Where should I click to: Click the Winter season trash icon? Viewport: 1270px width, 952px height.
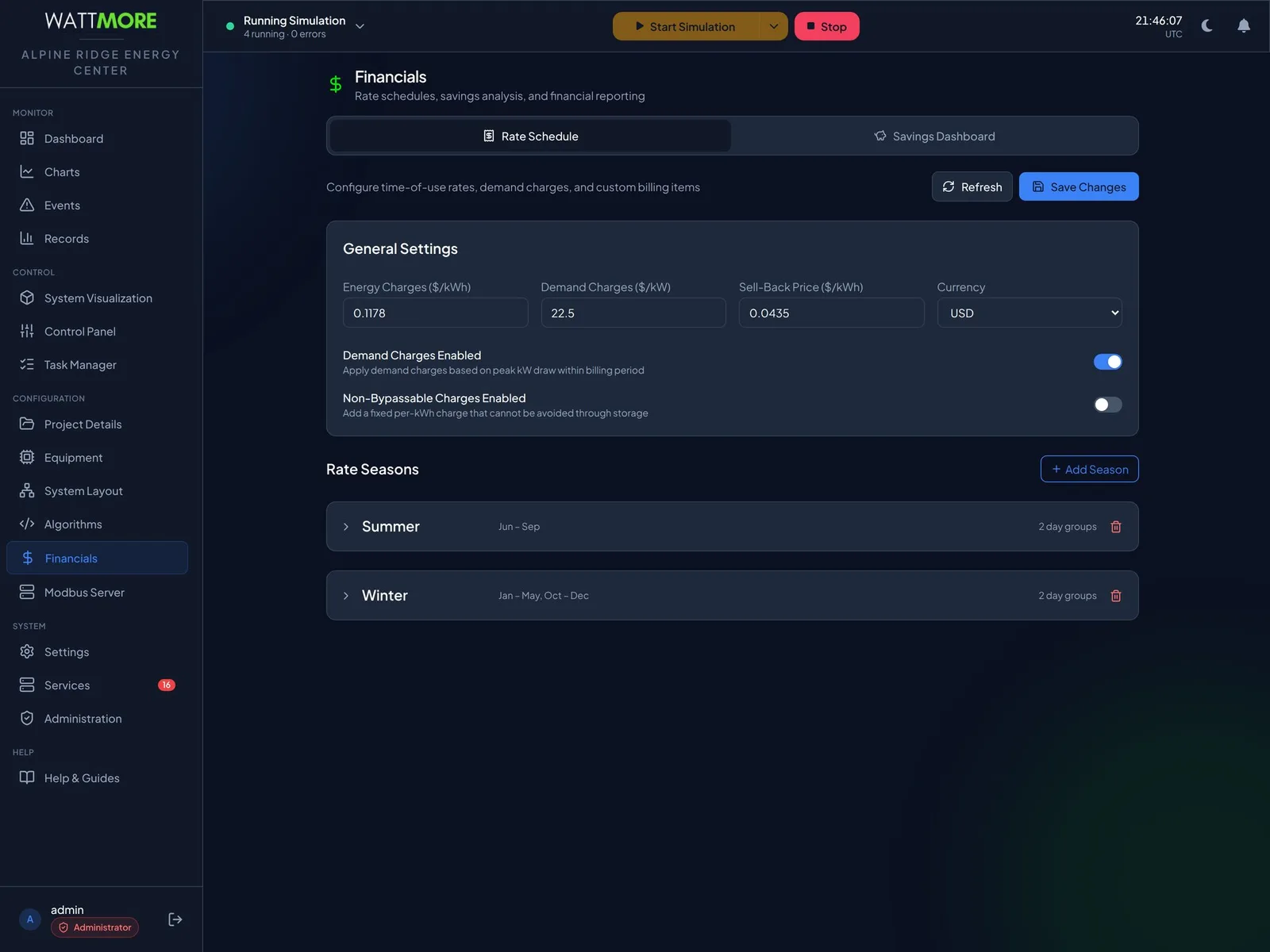1115,596
